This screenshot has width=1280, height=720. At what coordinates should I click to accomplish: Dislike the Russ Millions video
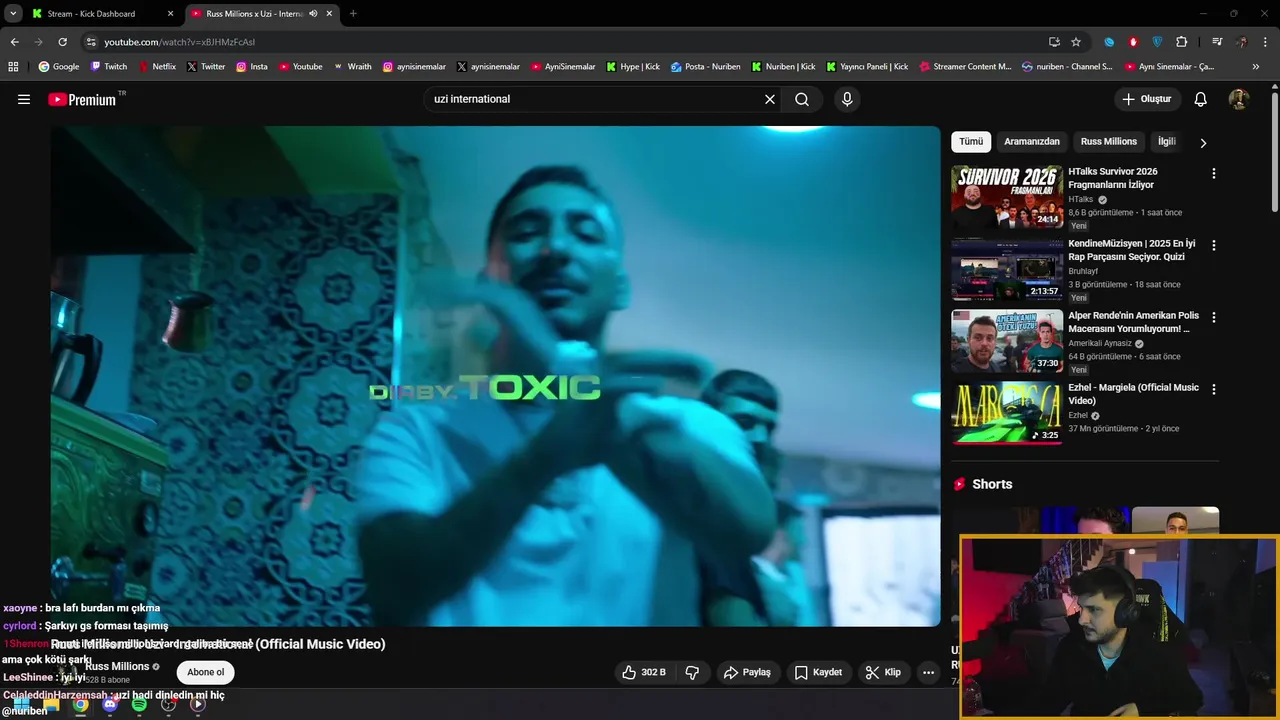[692, 672]
